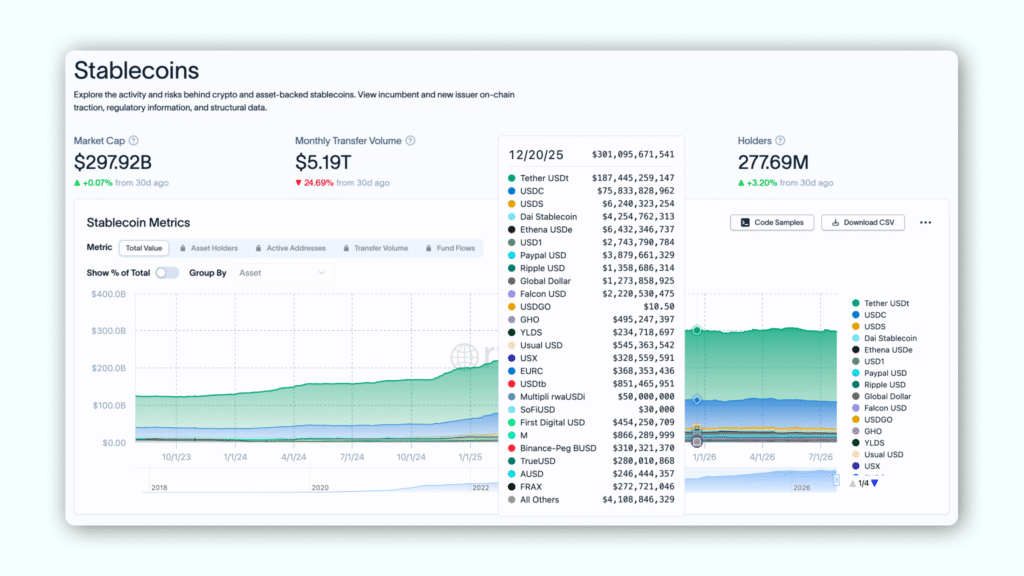
Task: Select the Total Value metric tab
Action: [x=144, y=248]
